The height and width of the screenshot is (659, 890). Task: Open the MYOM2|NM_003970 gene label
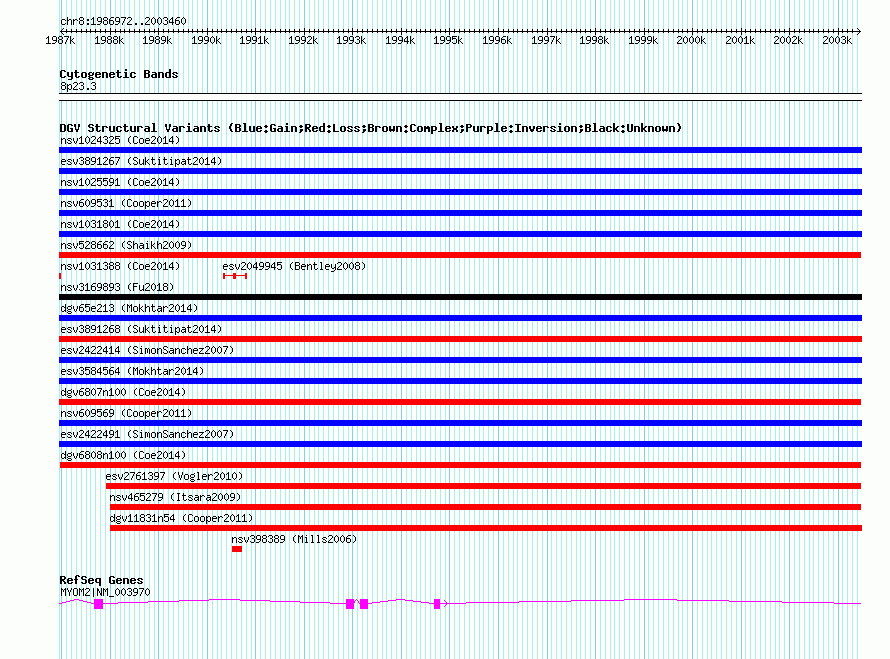(105, 592)
